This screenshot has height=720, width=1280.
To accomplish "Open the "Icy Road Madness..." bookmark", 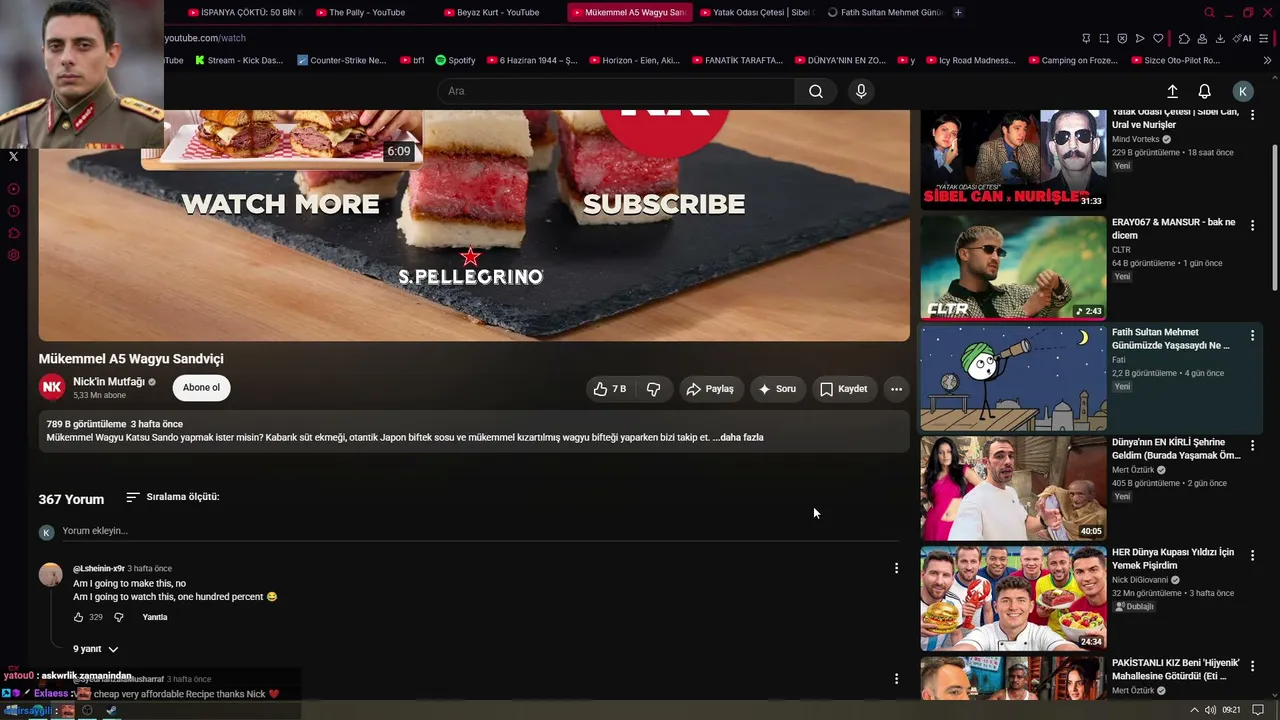I will coord(970,60).
